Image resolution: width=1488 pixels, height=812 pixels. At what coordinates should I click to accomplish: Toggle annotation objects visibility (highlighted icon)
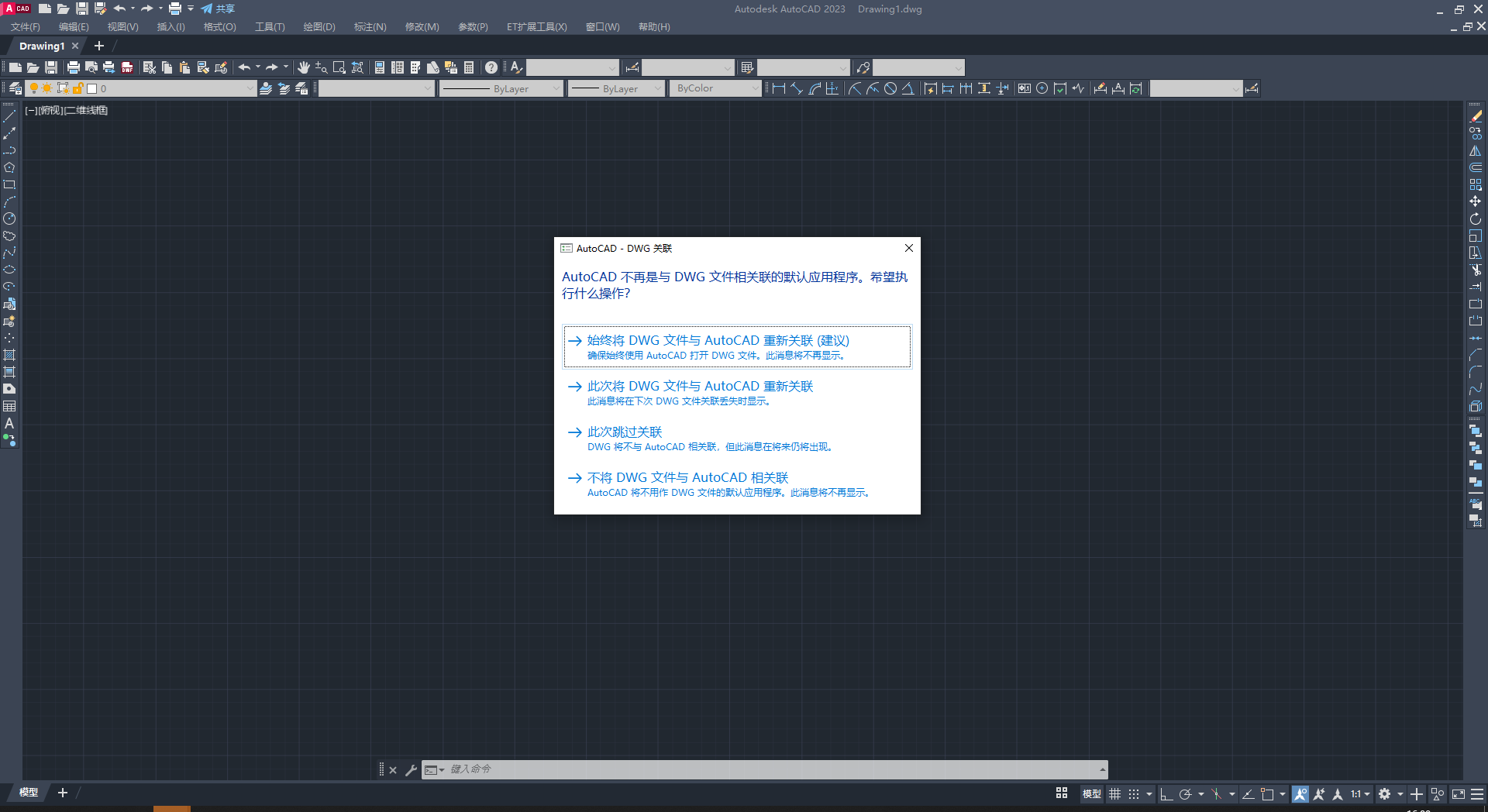pyautogui.click(x=1300, y=794)
